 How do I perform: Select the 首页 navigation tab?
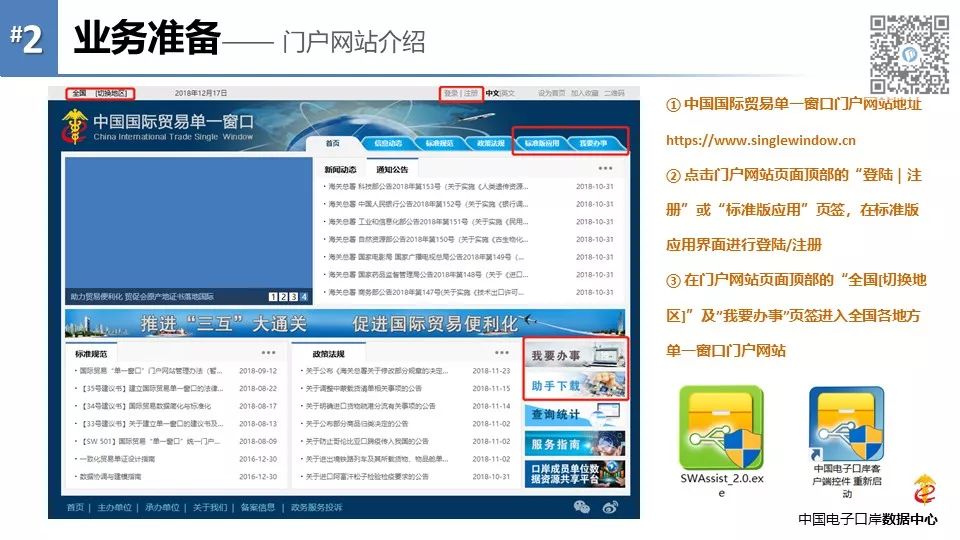[x=332, y=143]
